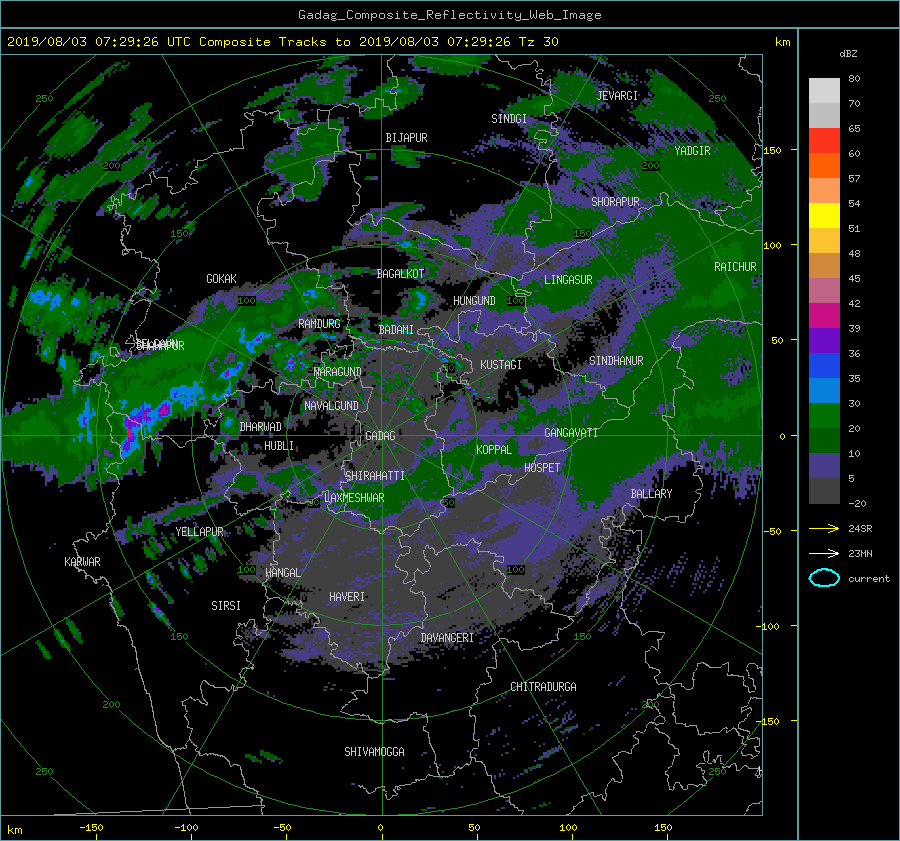Click the RAMDURG city label
The width and height of the screenshot is (900, 841).
coord(319,324)
